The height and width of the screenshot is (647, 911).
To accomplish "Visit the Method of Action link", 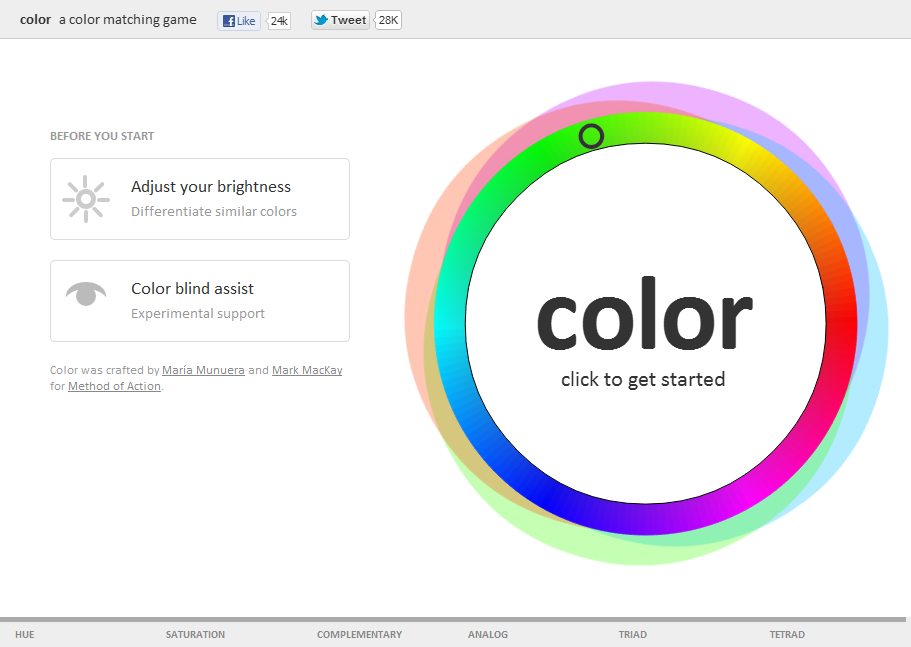I will 114,386.
